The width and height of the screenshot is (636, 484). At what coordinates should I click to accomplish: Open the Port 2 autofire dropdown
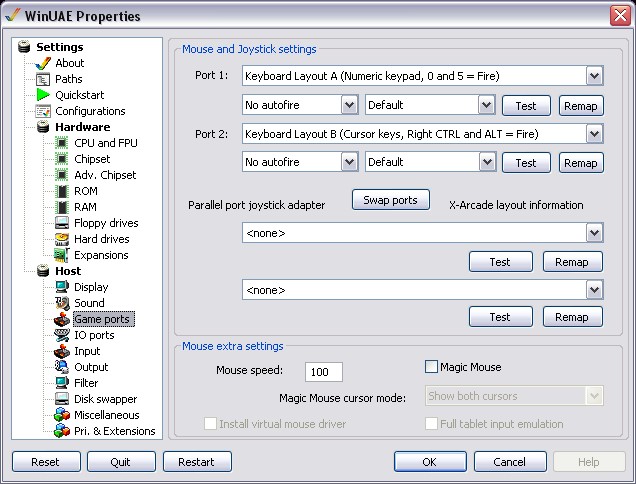pyautogui.click(x=349, y=162)
